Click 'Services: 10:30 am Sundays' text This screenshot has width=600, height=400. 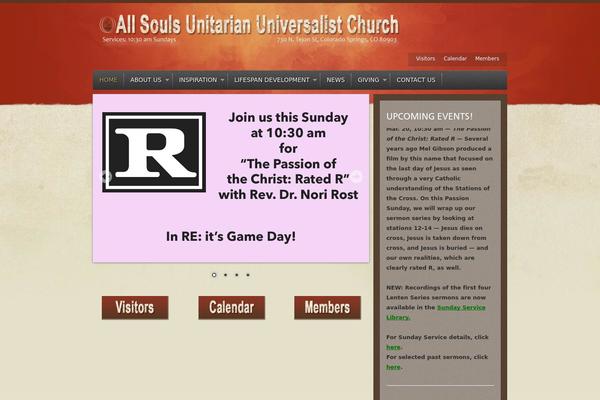click(x=139, y=39)
